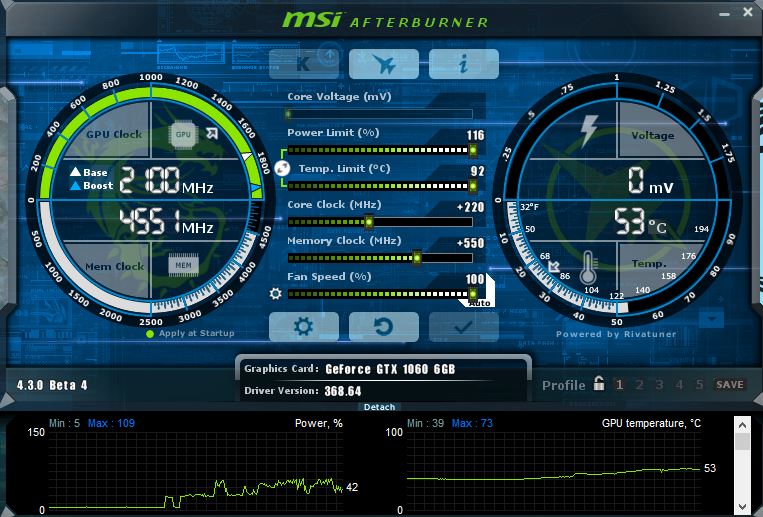763x517 pixels.
Task: Select profile slot 4
Action: tap(679, 385)
